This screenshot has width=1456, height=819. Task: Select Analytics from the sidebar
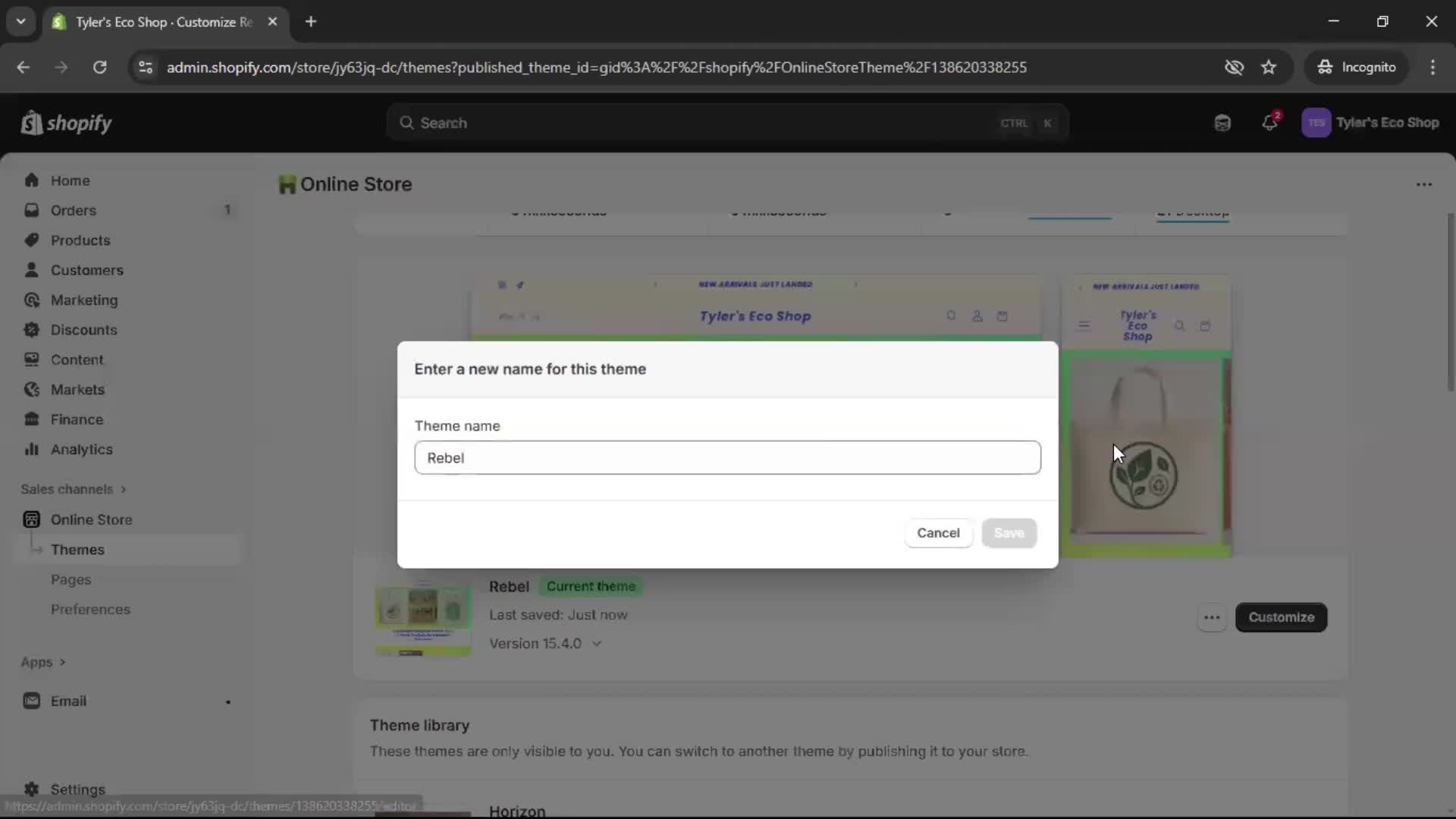click(81, 449)
